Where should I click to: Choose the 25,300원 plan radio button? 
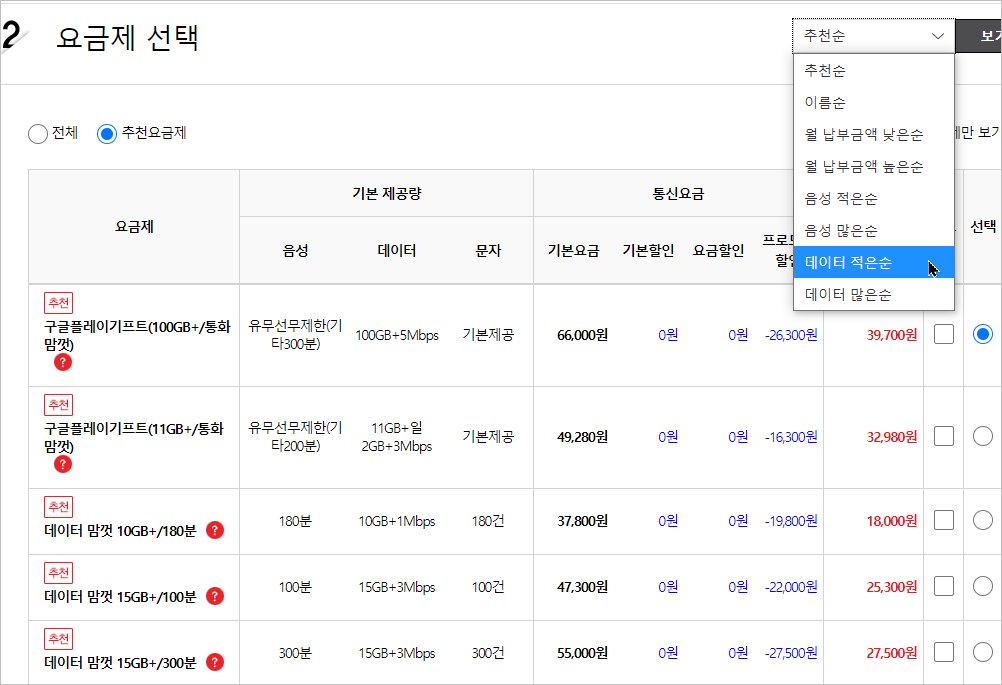[x=982, y=586]
